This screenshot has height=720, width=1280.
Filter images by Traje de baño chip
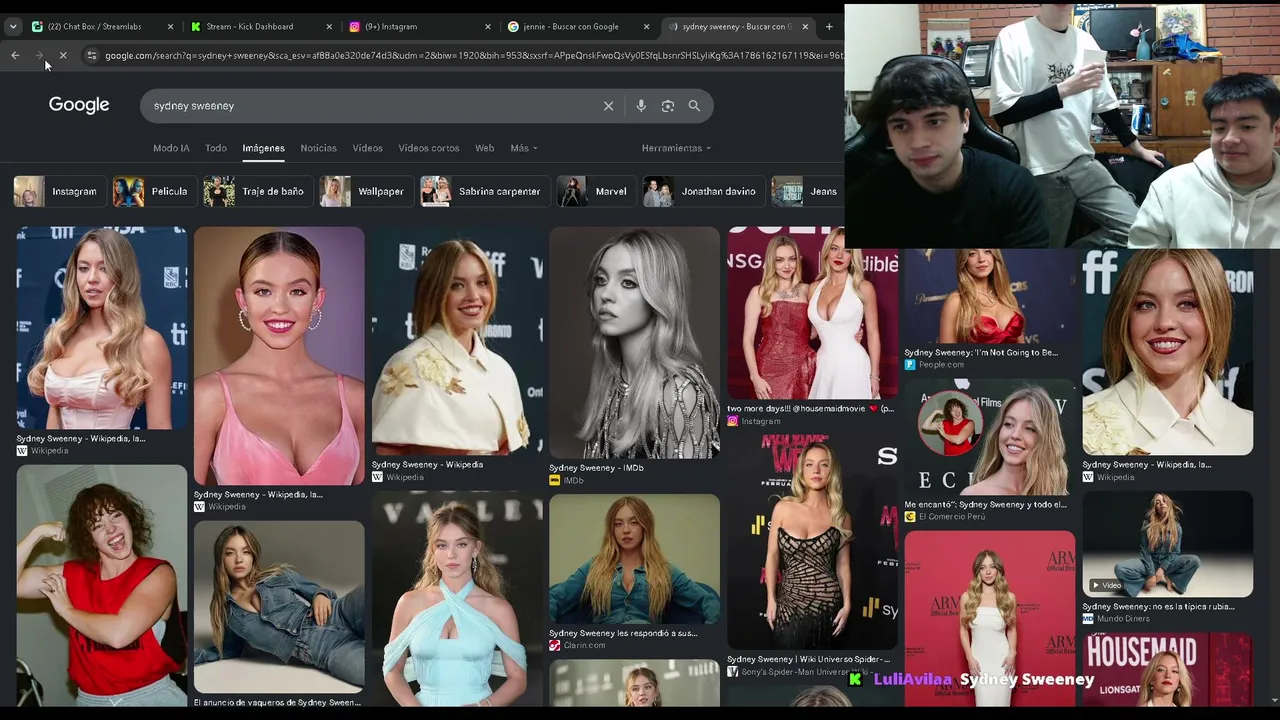tap(257, 191)
